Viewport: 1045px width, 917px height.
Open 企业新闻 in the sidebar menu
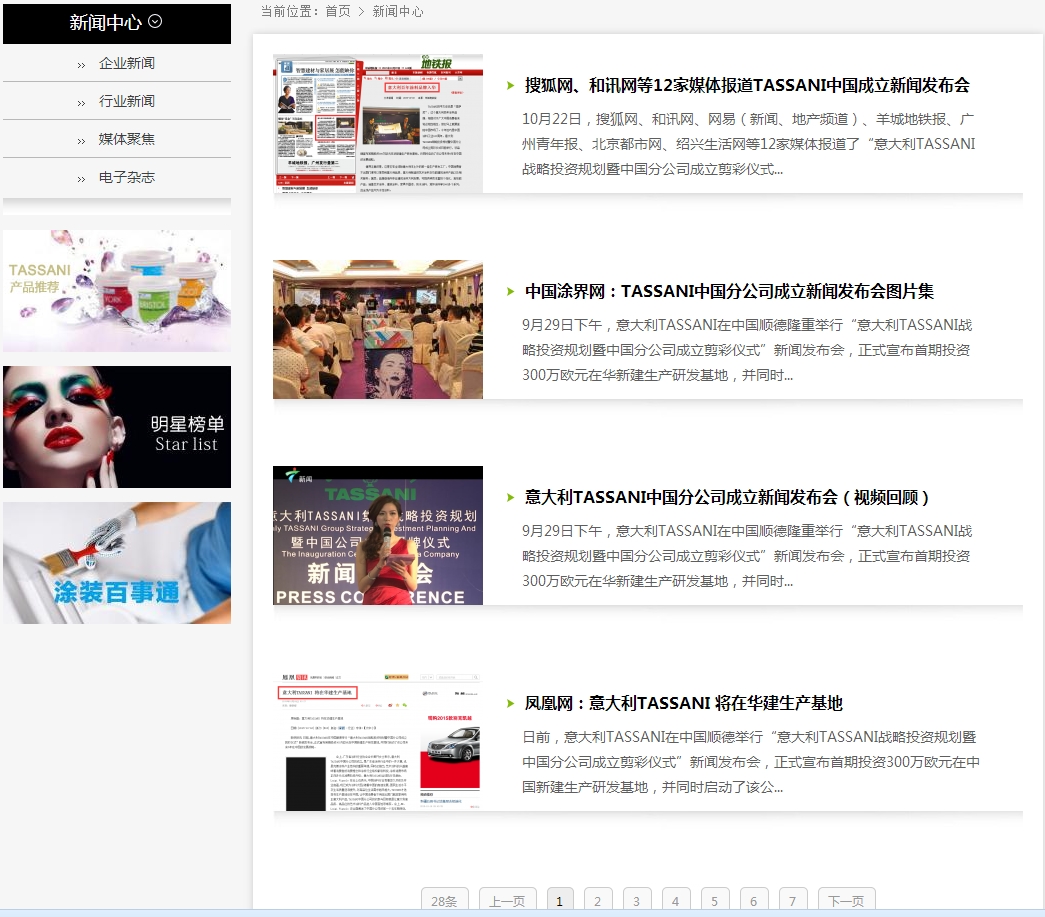[126, 63]
